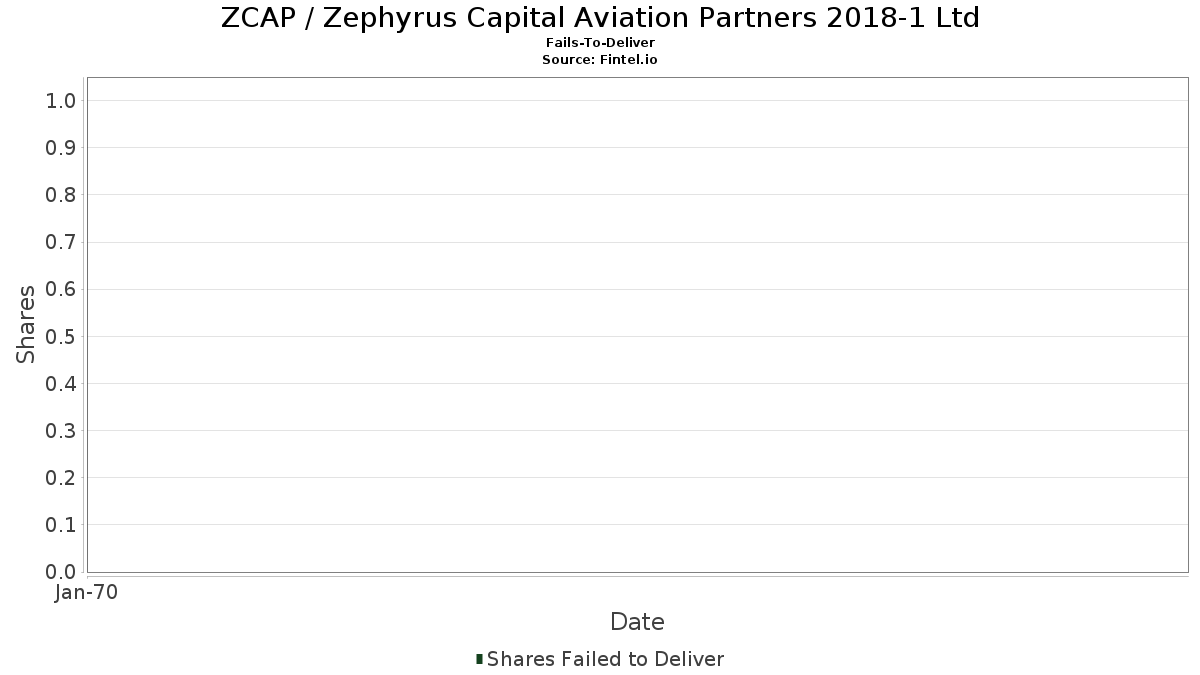Image resolution: width=1200 pixels, height=675 pixels.
Task: Click the 0.1 y-axis tick label
Action: (61, 525)
